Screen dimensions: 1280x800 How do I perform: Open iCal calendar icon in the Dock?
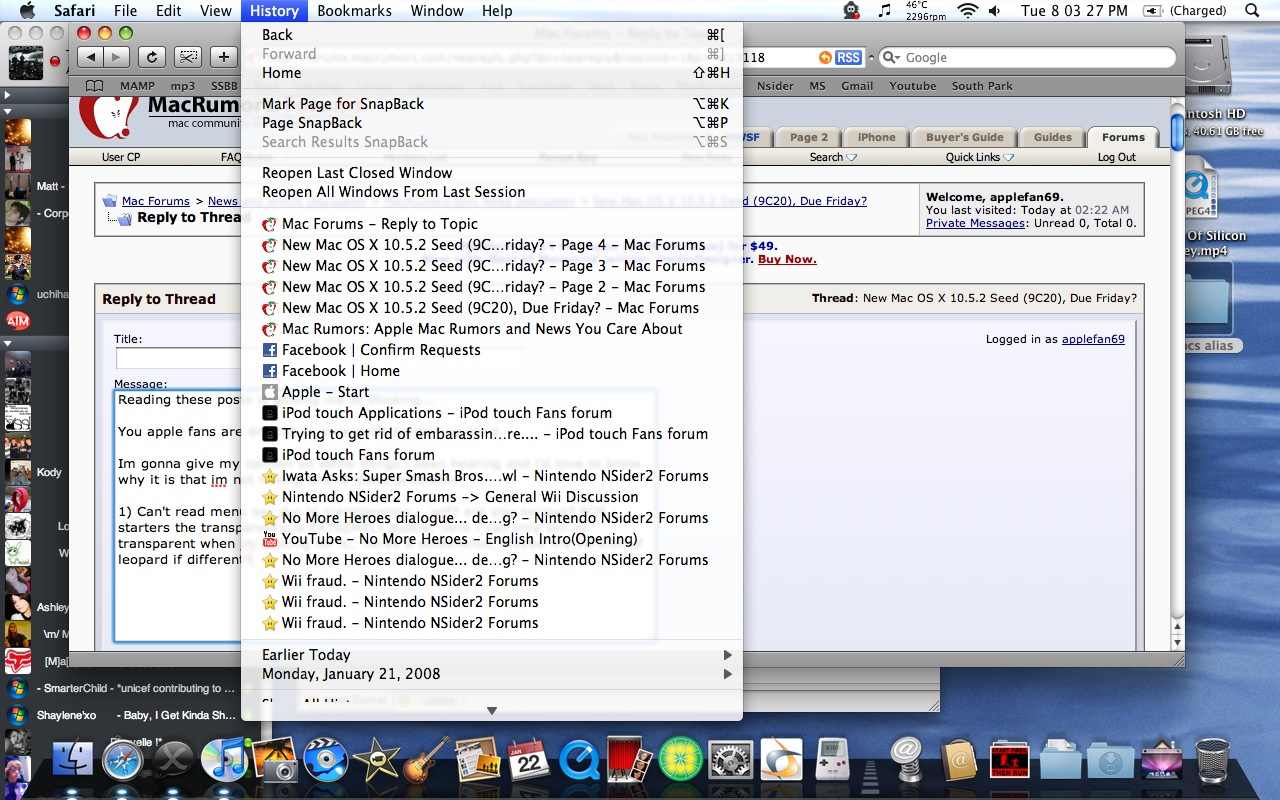point(528,761)
